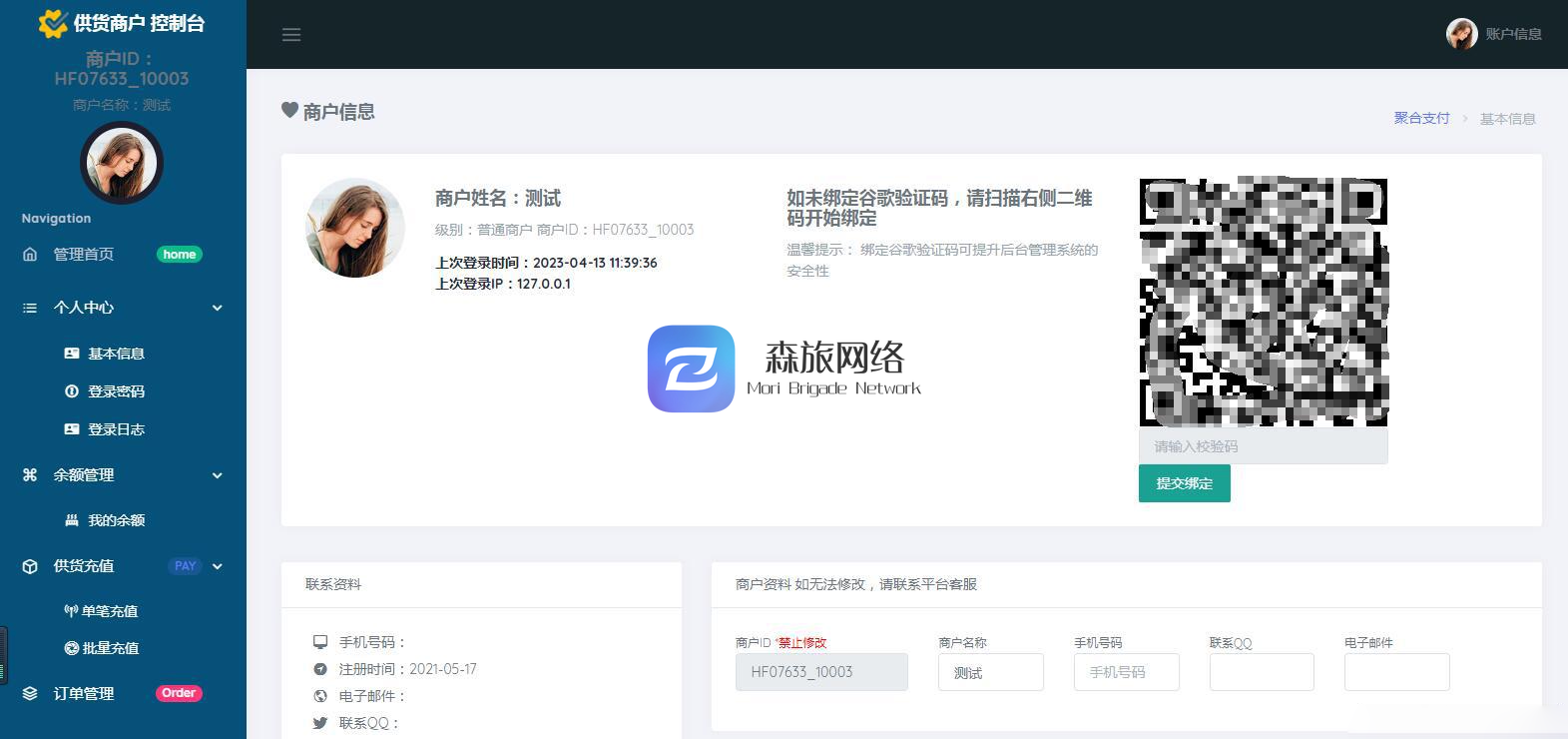
Task: Click the 注册时间：2021-05-17 text
Action: click(x=407, y=669)
